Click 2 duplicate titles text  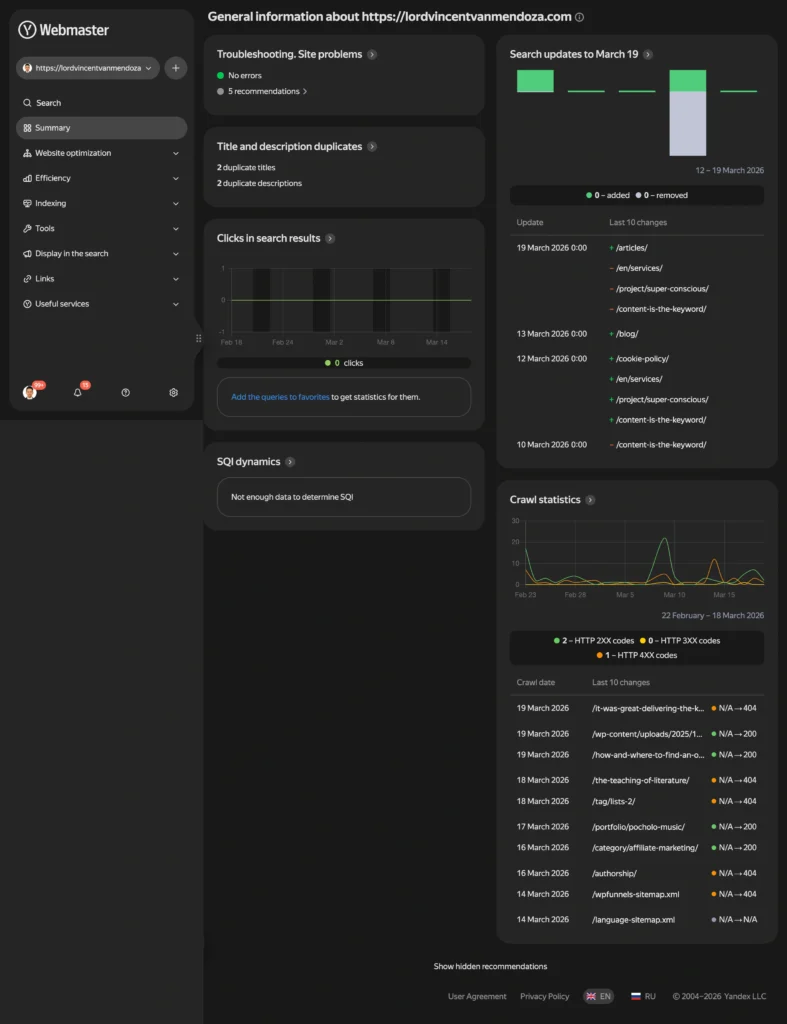point(246,168)
